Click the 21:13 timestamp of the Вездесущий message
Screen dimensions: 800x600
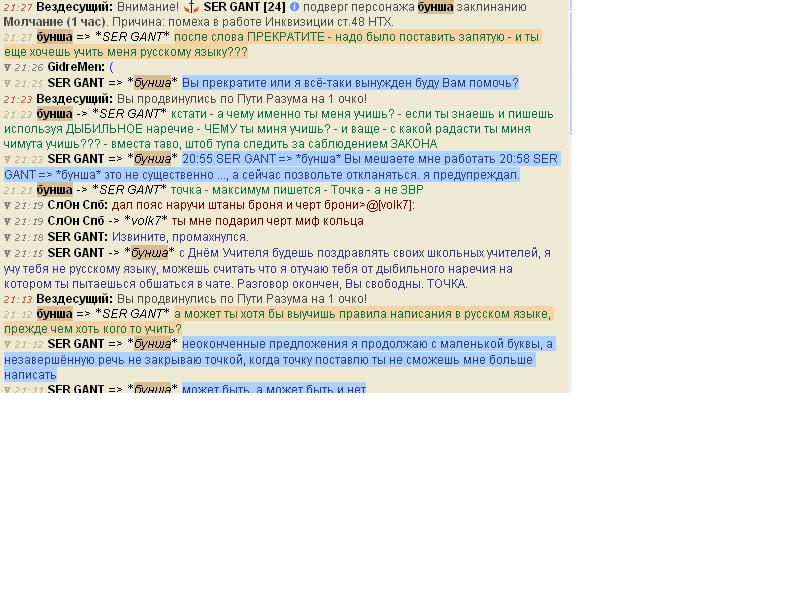pos(17,299)
